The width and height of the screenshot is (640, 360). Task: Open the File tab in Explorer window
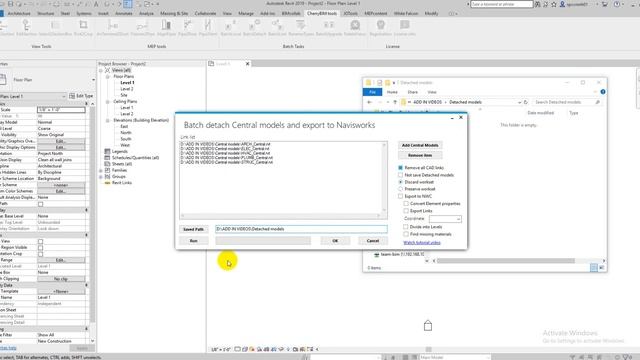[372, 92]
